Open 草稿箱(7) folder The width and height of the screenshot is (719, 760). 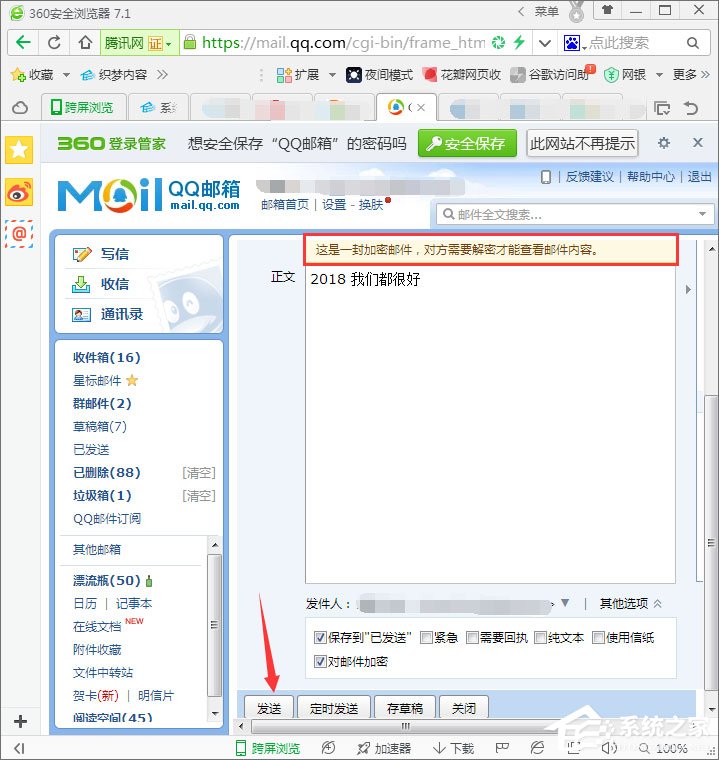[100, 427]
